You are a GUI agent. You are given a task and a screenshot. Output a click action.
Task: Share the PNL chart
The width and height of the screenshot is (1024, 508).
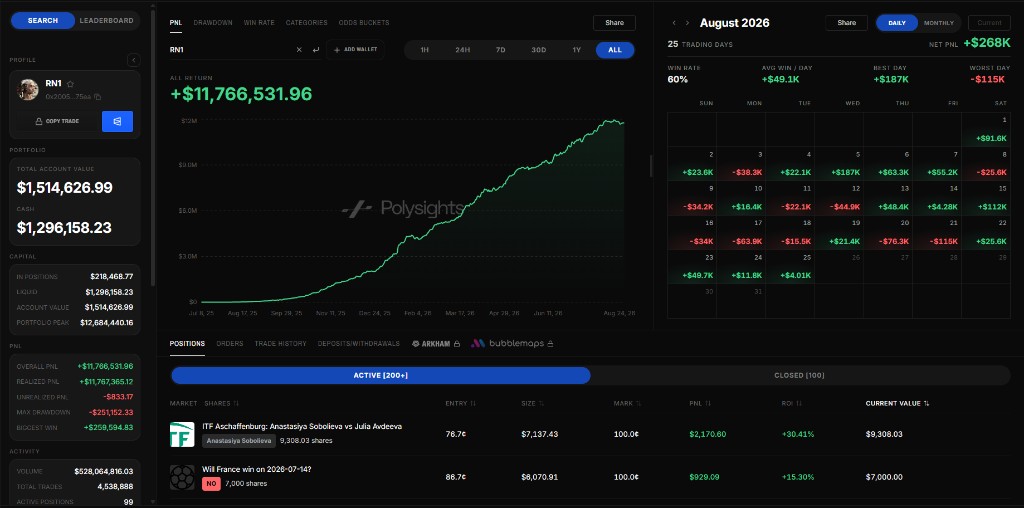click(x=615, y=23)
